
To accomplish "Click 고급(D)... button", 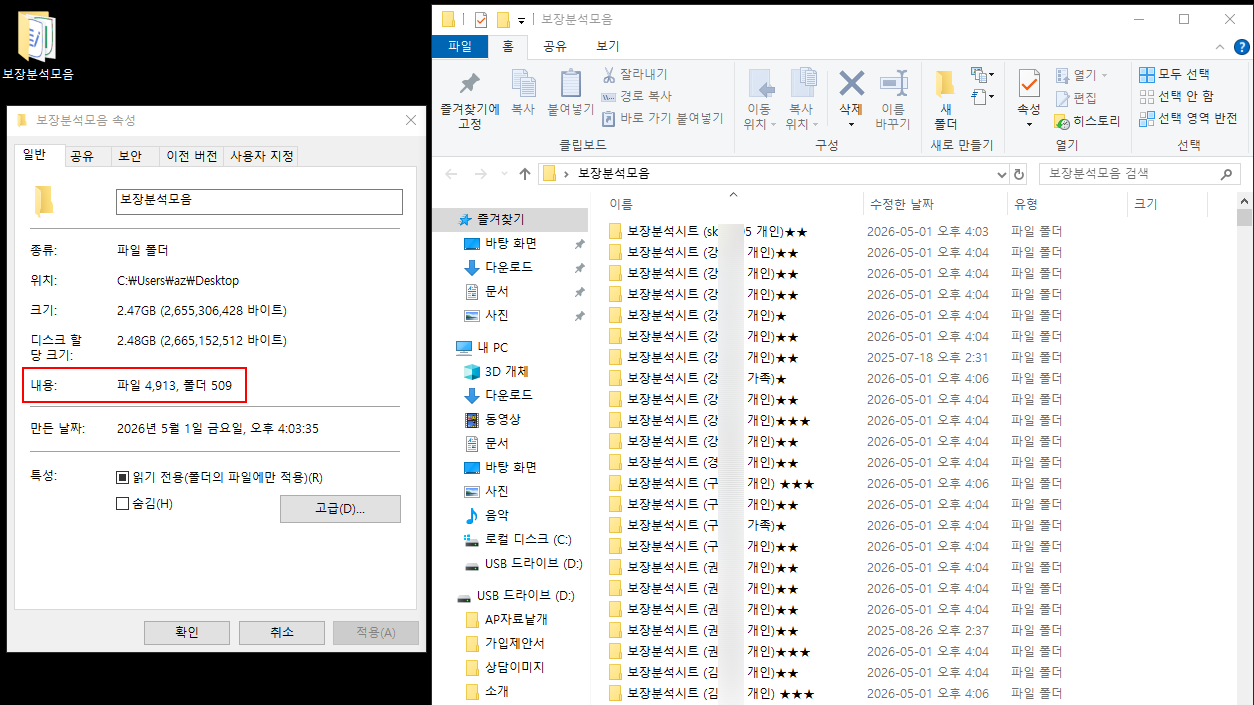I will coord(340,509).
